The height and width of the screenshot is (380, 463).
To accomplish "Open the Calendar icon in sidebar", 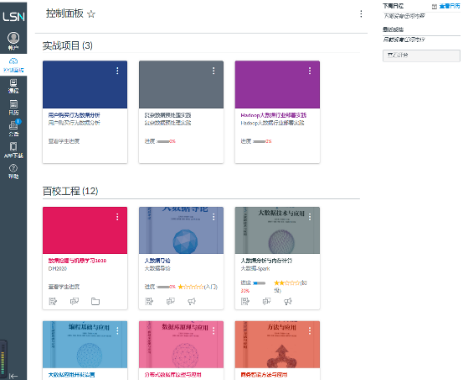I will pos(13,107).
